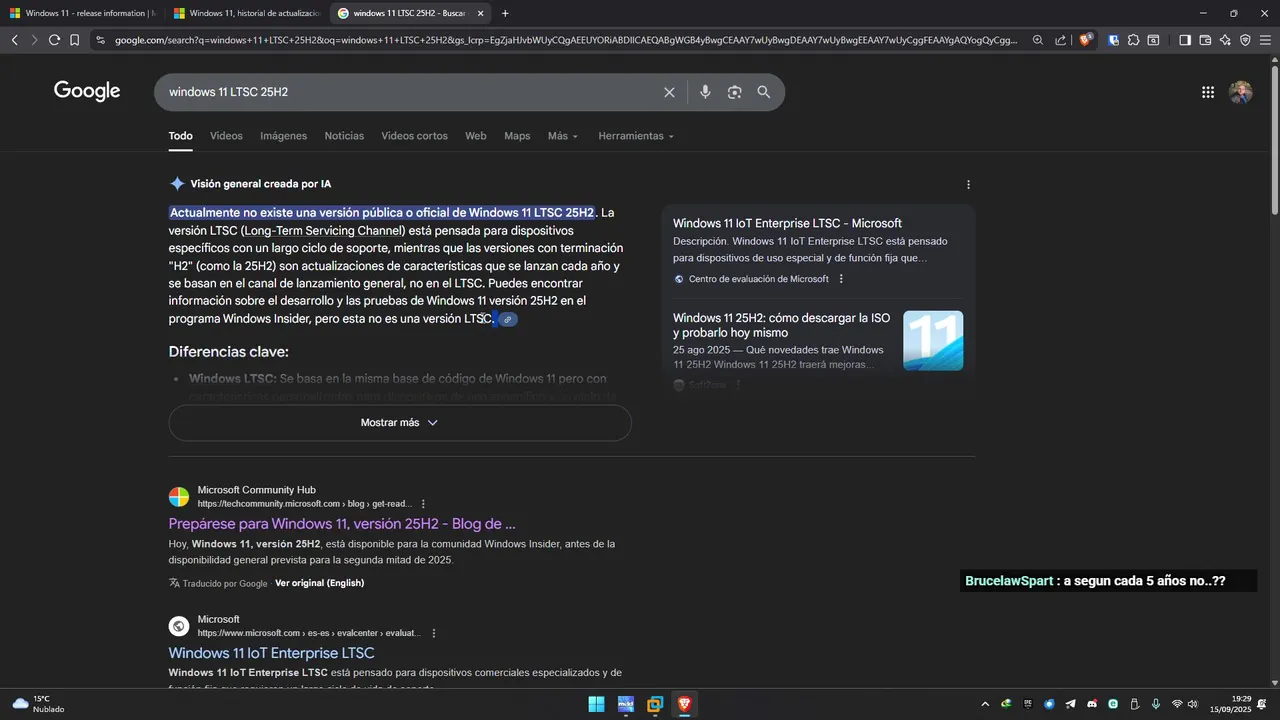Image resolution: width=1280 pixels, height=720 pixels.
Task: Open new browser tab with plus icon
Action: tap(505, 13)
